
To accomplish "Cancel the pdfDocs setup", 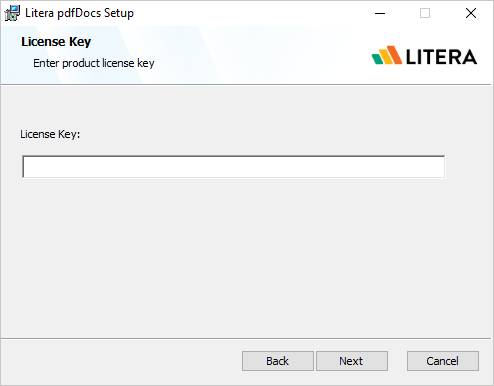I will pos(443,361).
